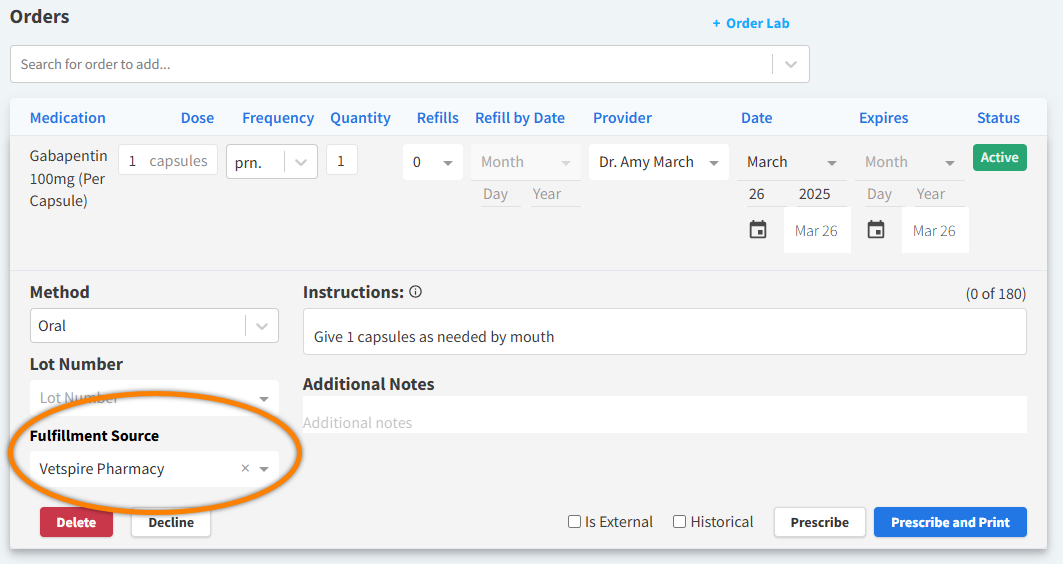Open the Oral method dropdown
Screen dimensions: 1063x564
point(262,326)
